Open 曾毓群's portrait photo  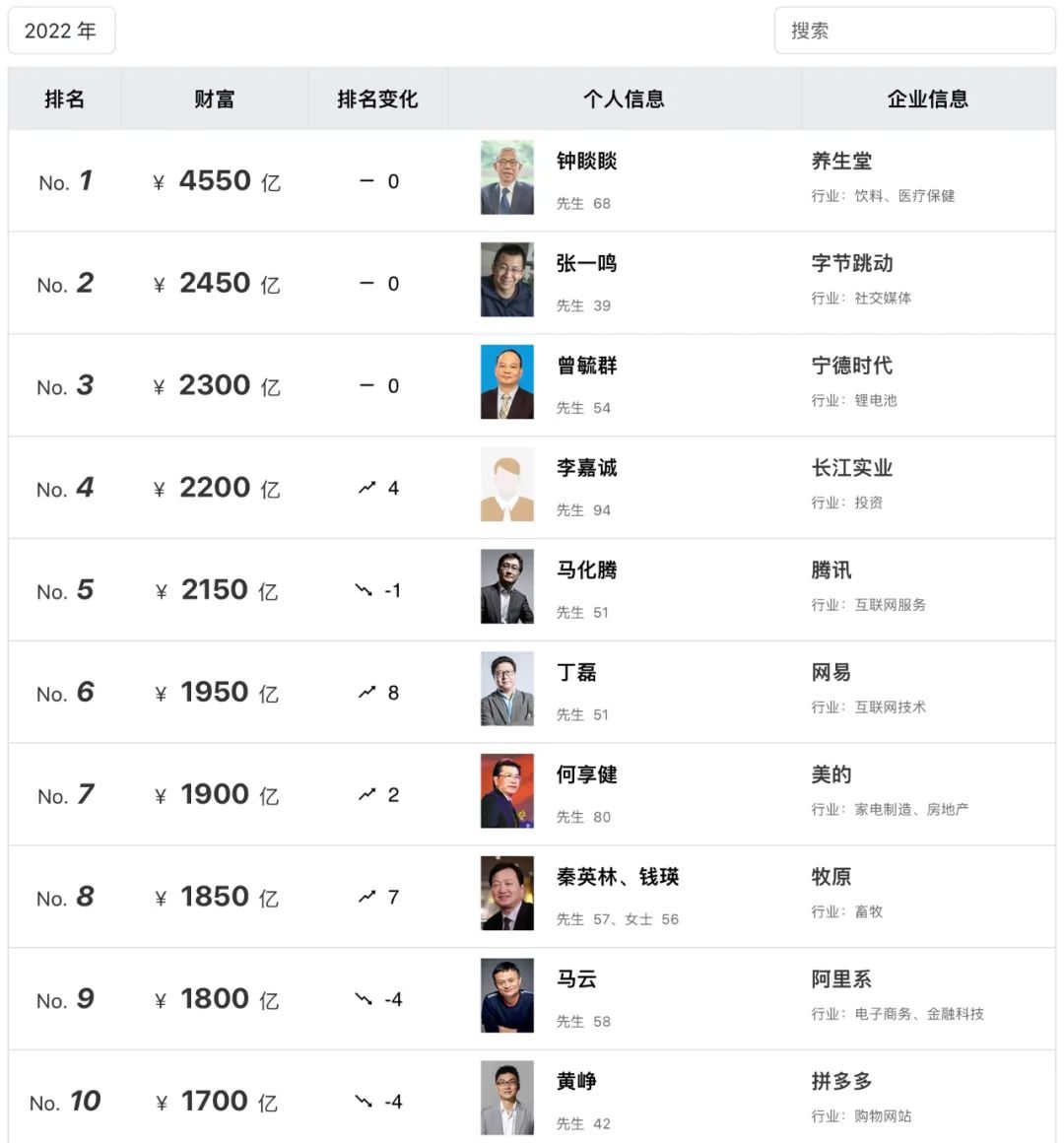pos(507,382)
